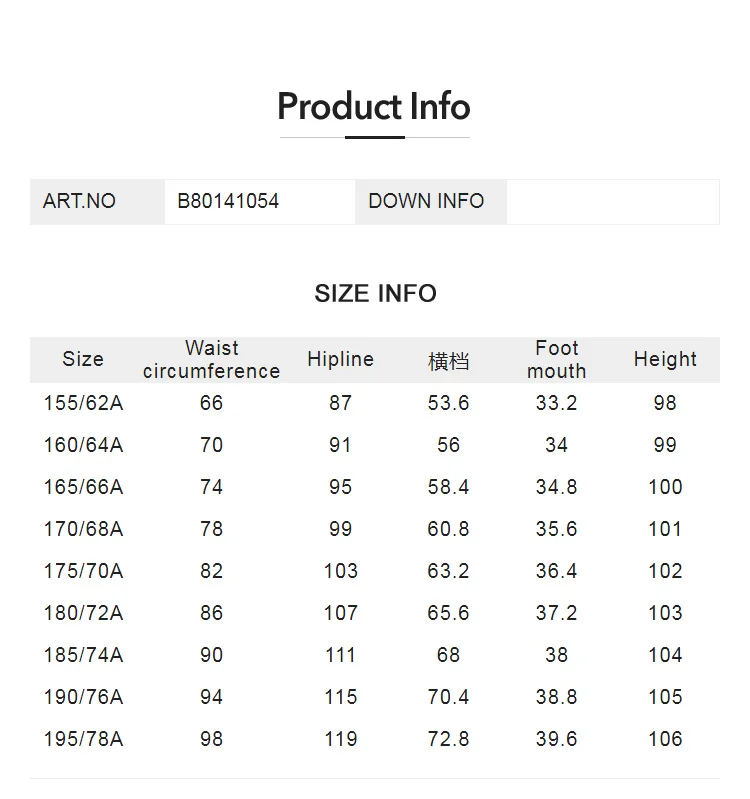Click the Foot mouth column header
Screen dimensions: 750x799
556,360
